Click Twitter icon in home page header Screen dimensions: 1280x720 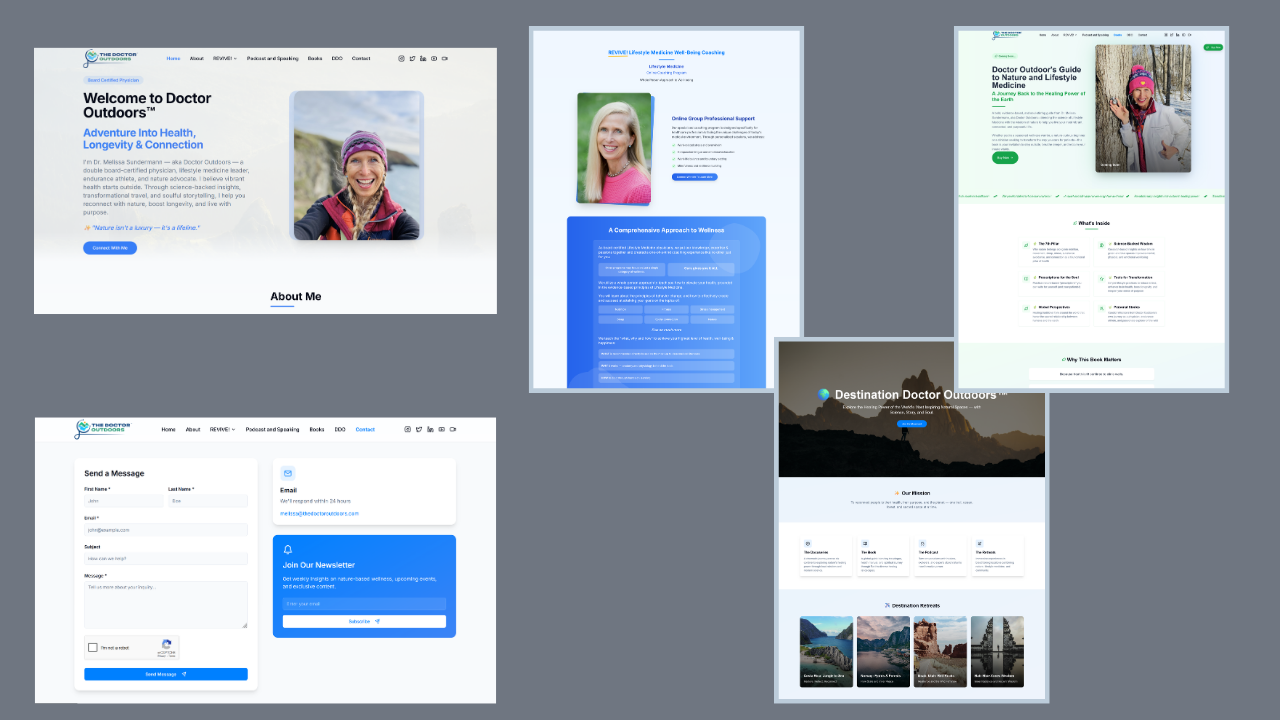pos(412,59)
